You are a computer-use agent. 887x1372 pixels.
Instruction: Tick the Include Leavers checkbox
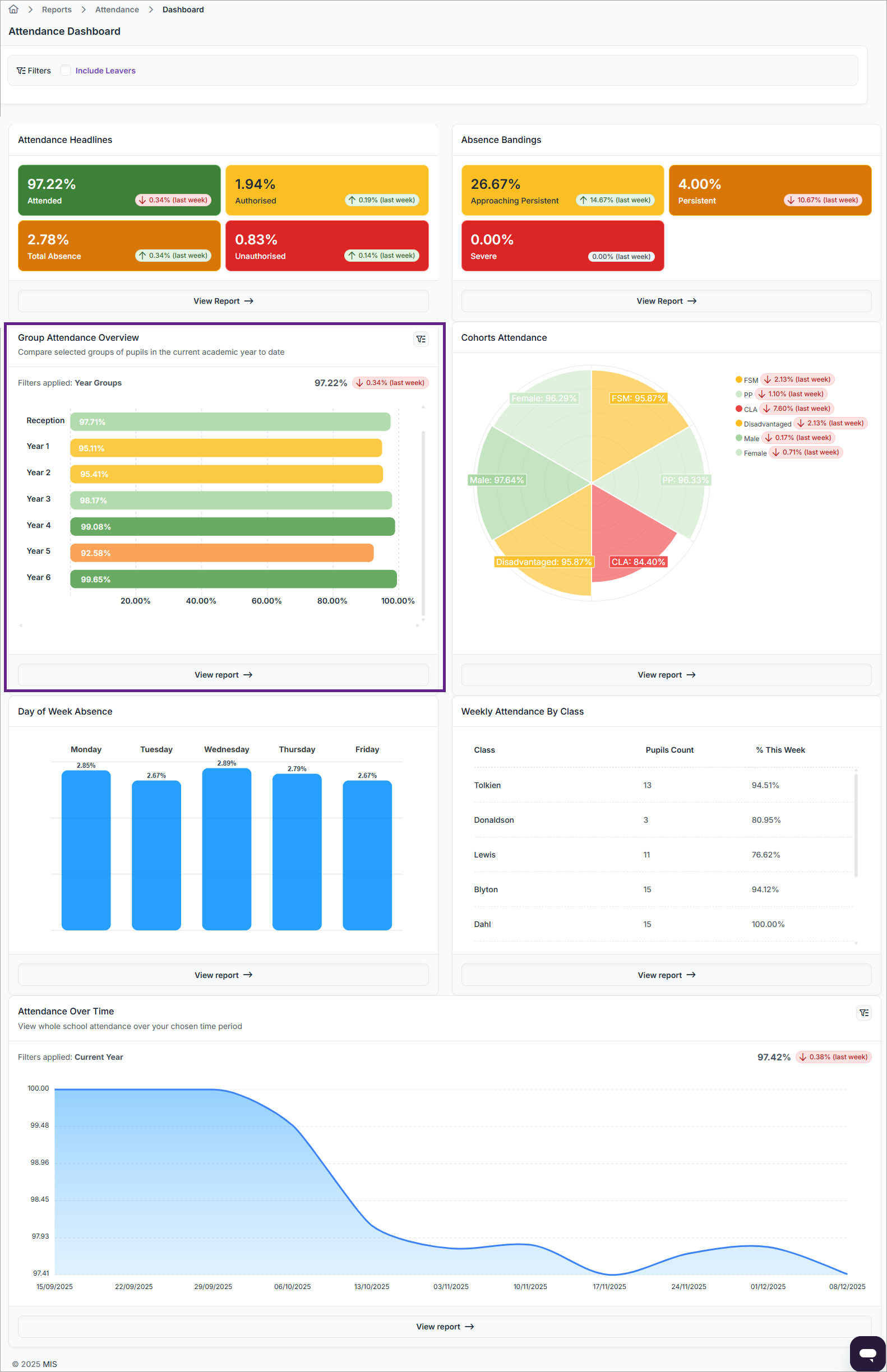66,70
